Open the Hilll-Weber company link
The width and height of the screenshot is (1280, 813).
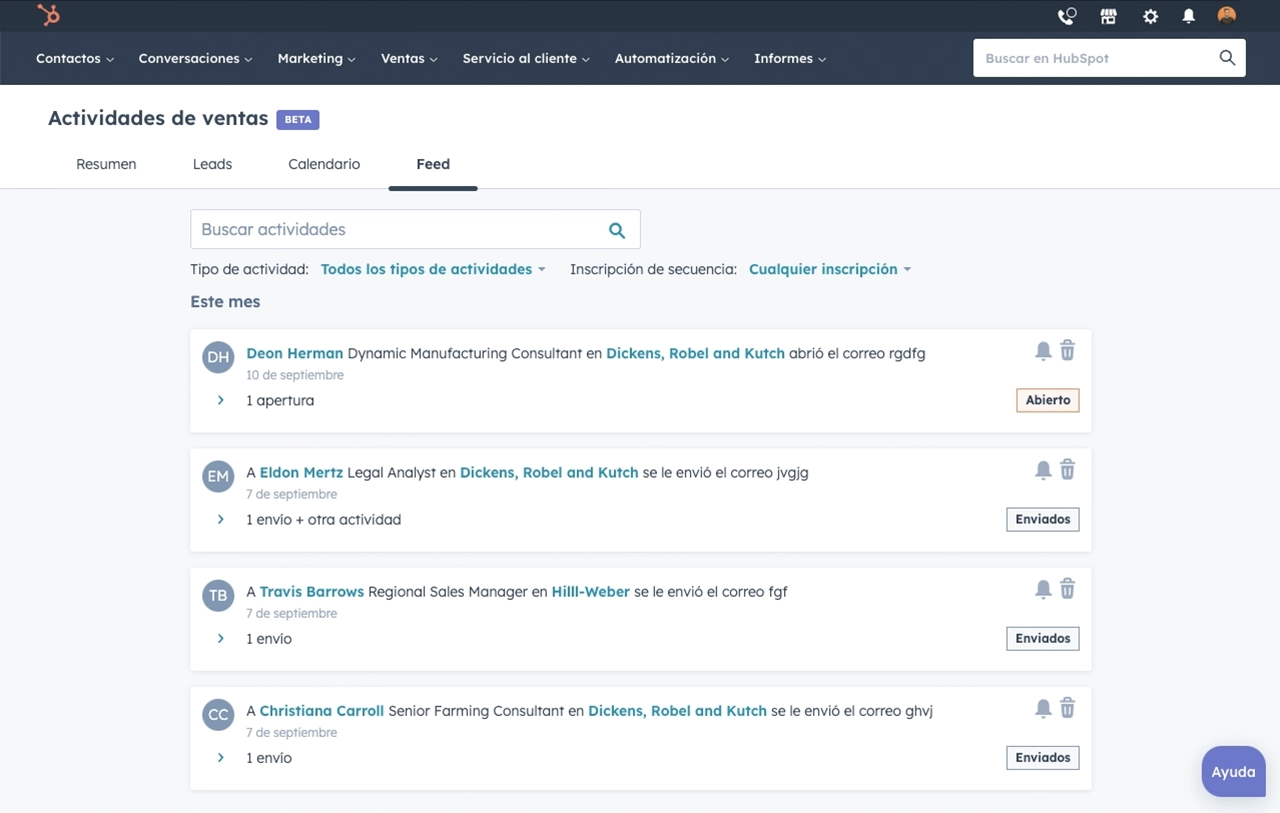pos(591,591)
